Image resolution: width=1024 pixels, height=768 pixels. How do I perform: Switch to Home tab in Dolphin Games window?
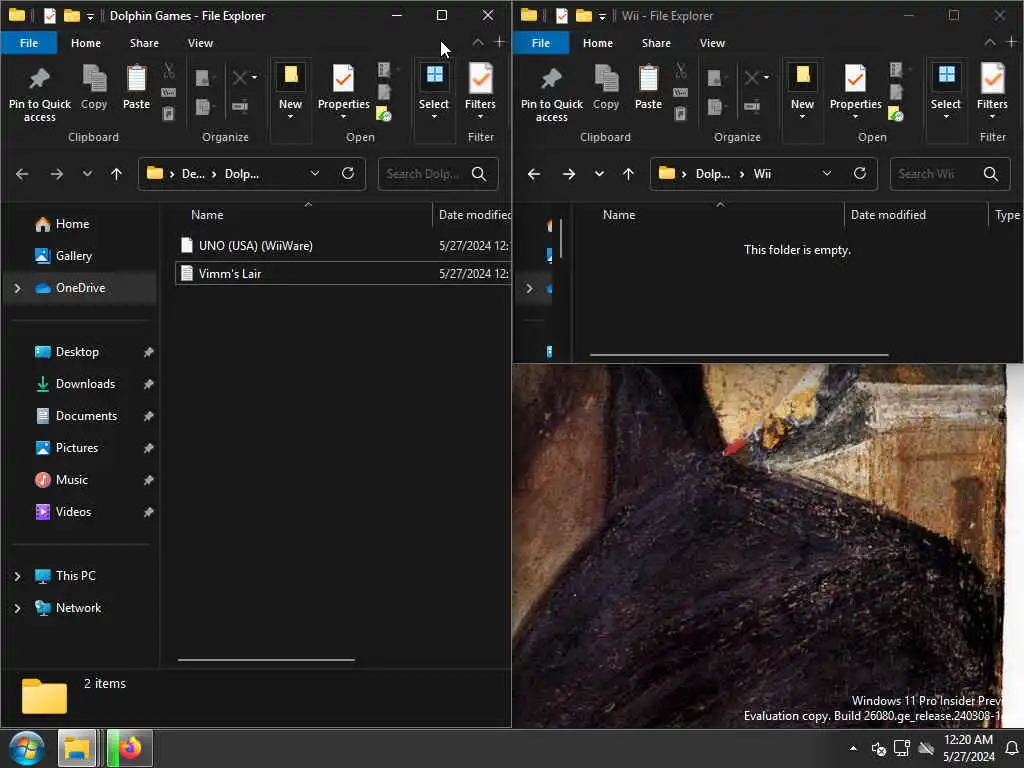[x=86, y=43]
